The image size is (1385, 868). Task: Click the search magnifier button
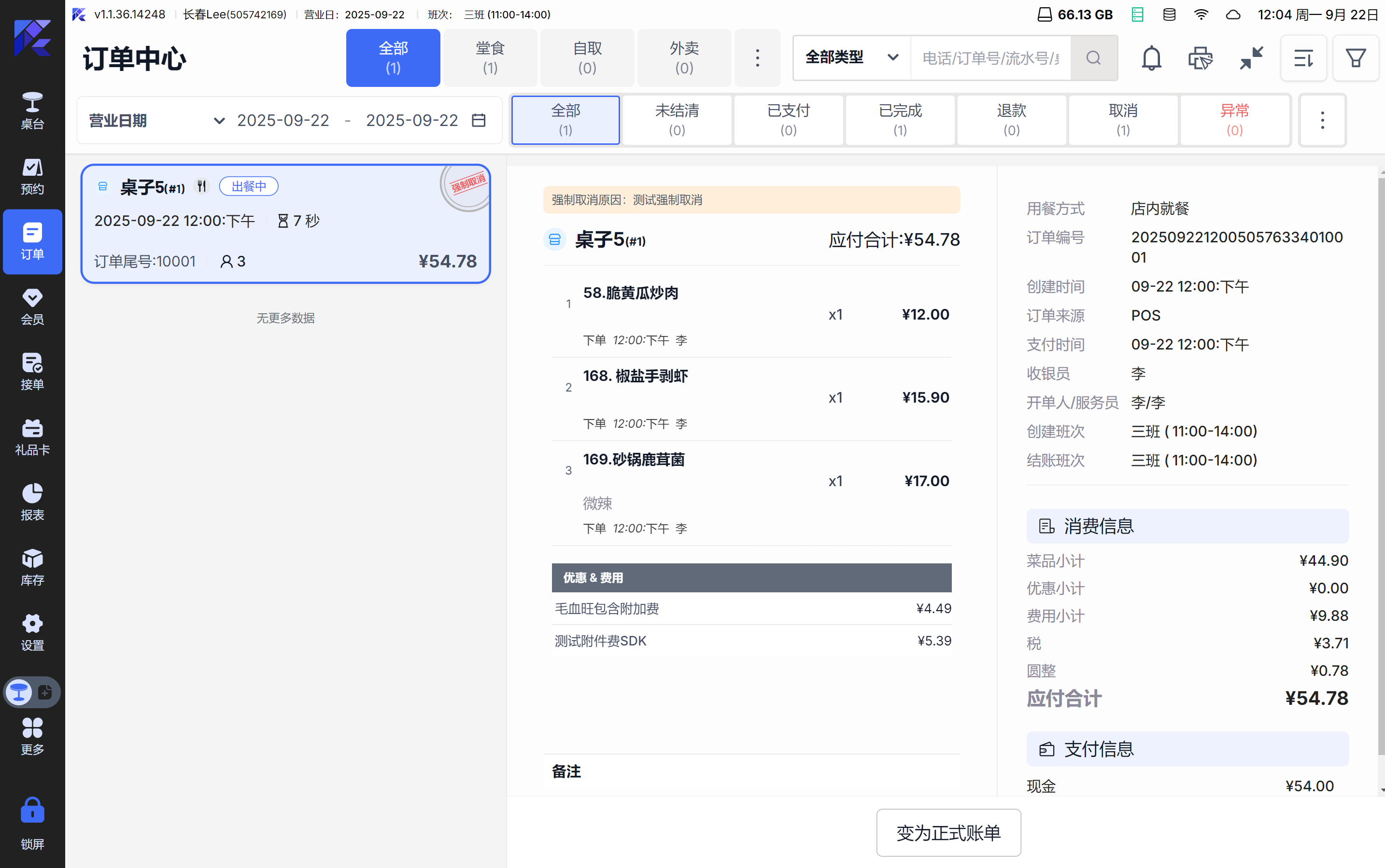tap(1093, 58)
